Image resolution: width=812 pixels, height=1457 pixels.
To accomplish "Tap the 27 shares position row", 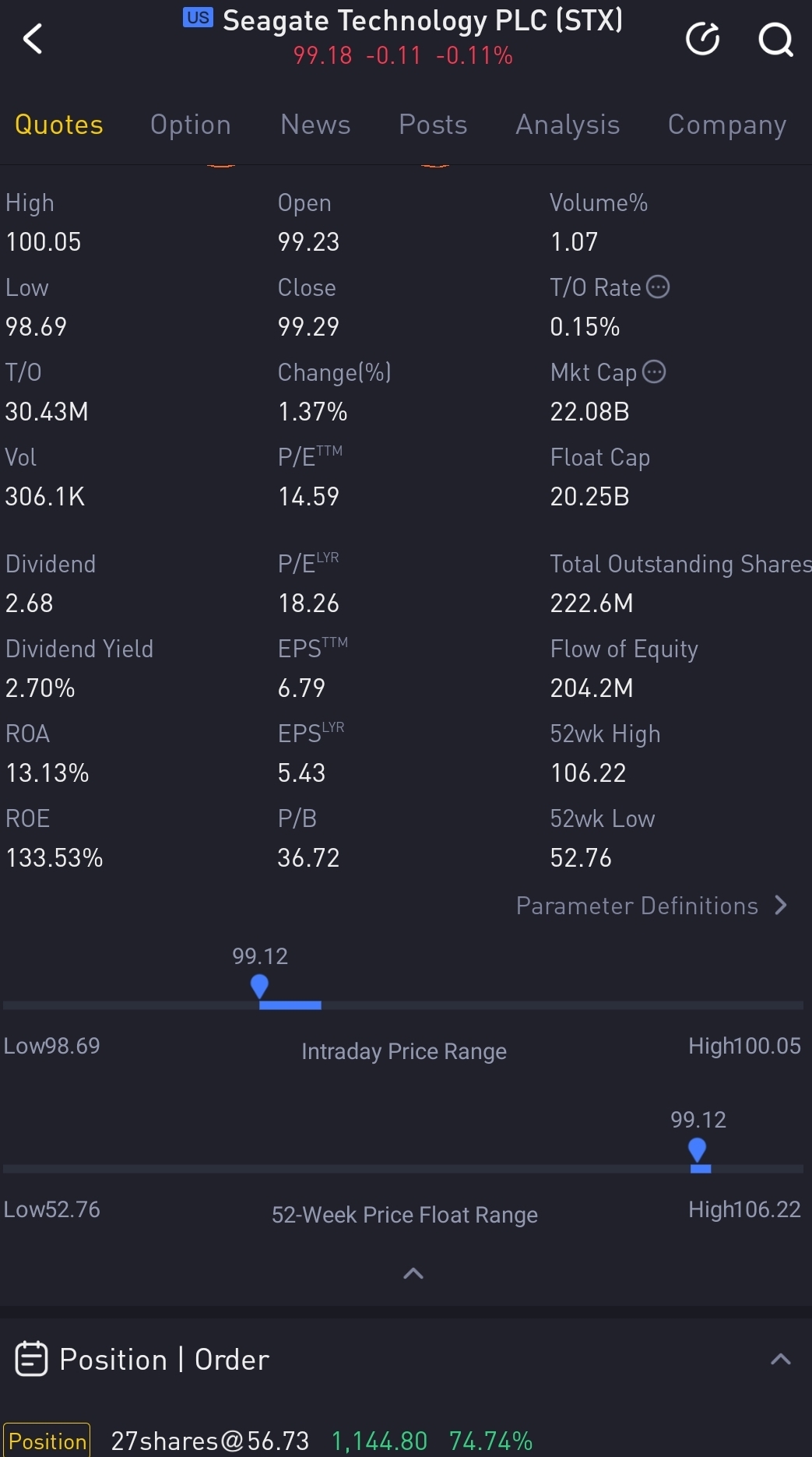I will (321, 1441).
